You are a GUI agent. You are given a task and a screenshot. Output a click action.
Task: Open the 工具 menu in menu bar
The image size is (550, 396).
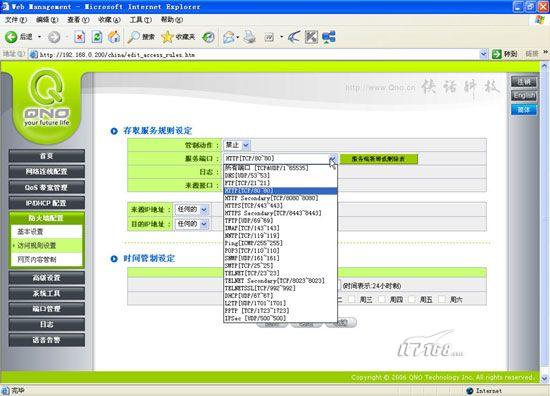pyautogui.click(x=141, y=20)
